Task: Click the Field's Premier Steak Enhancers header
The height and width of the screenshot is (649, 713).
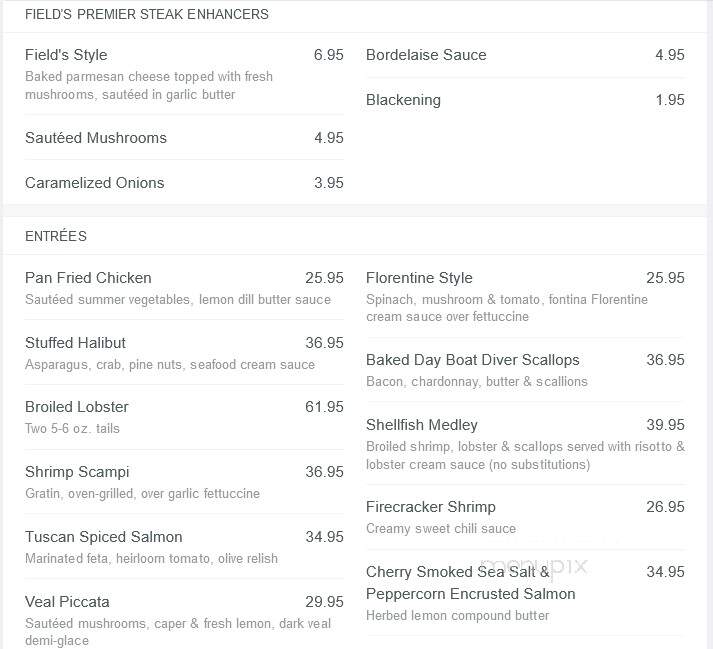Action: [147, 14]
